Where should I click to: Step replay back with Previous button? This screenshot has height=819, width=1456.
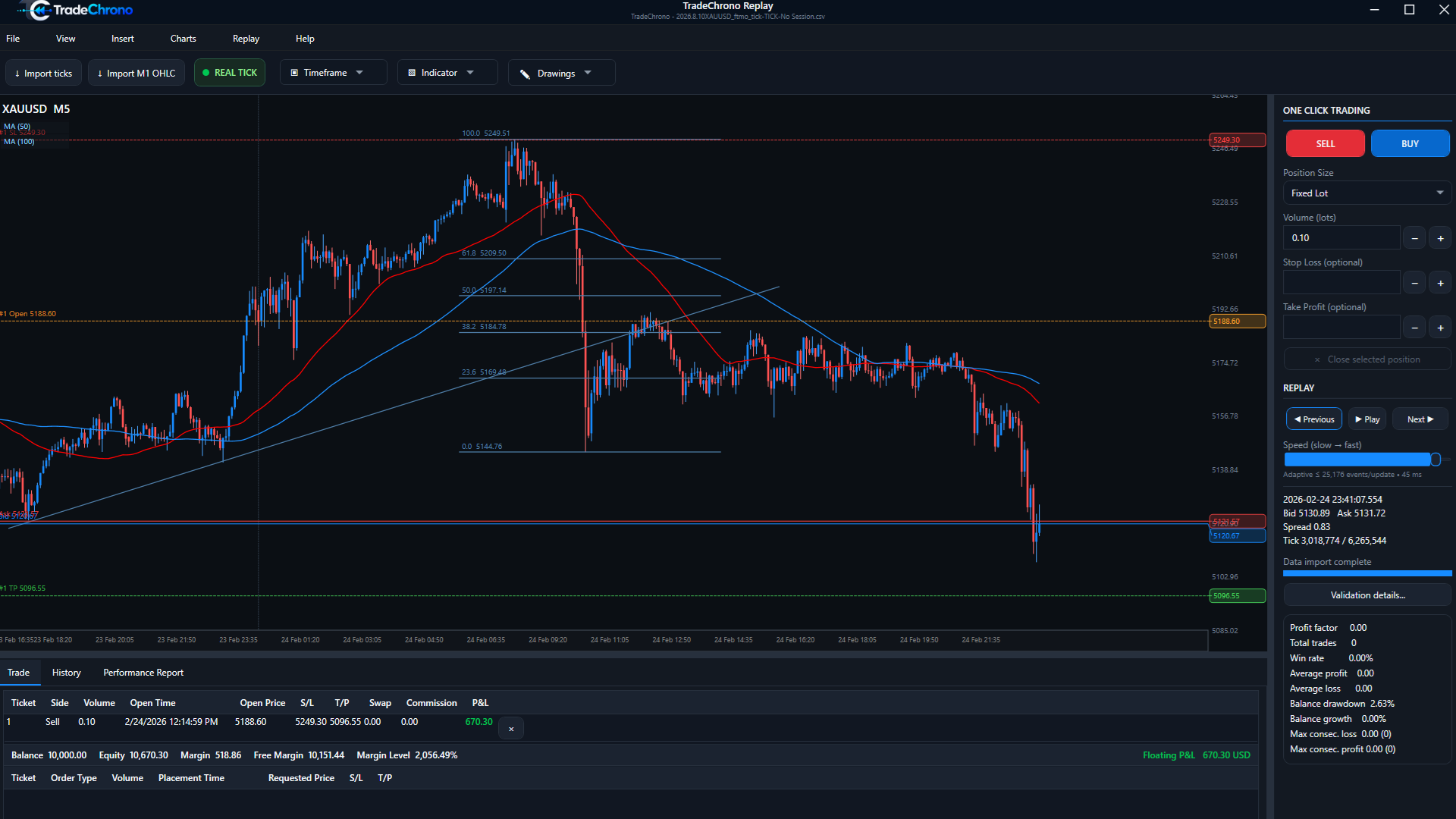click(x=1314, y=419)
